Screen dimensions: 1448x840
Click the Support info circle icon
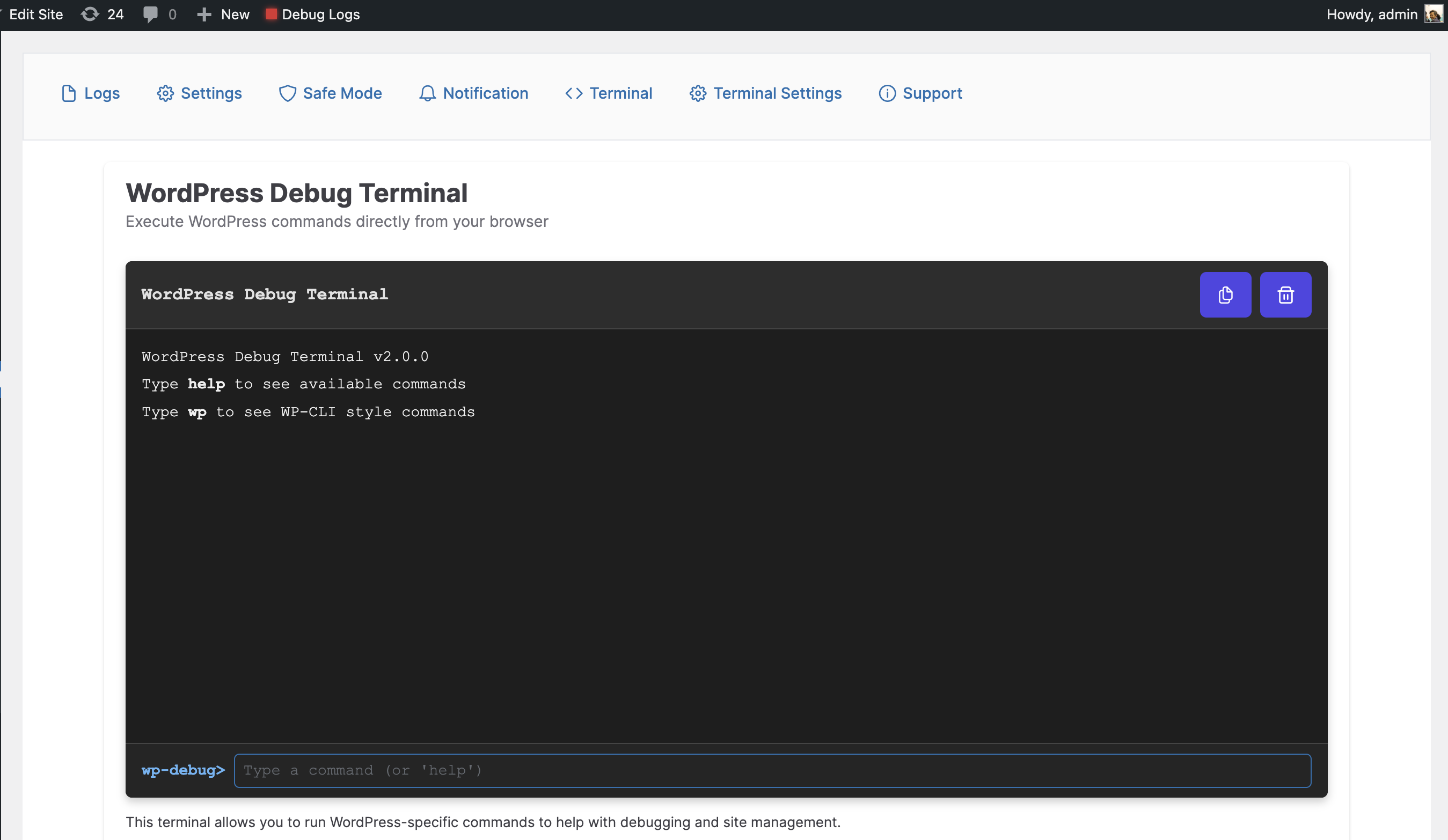pyautogui.click(x=887, y=93)
